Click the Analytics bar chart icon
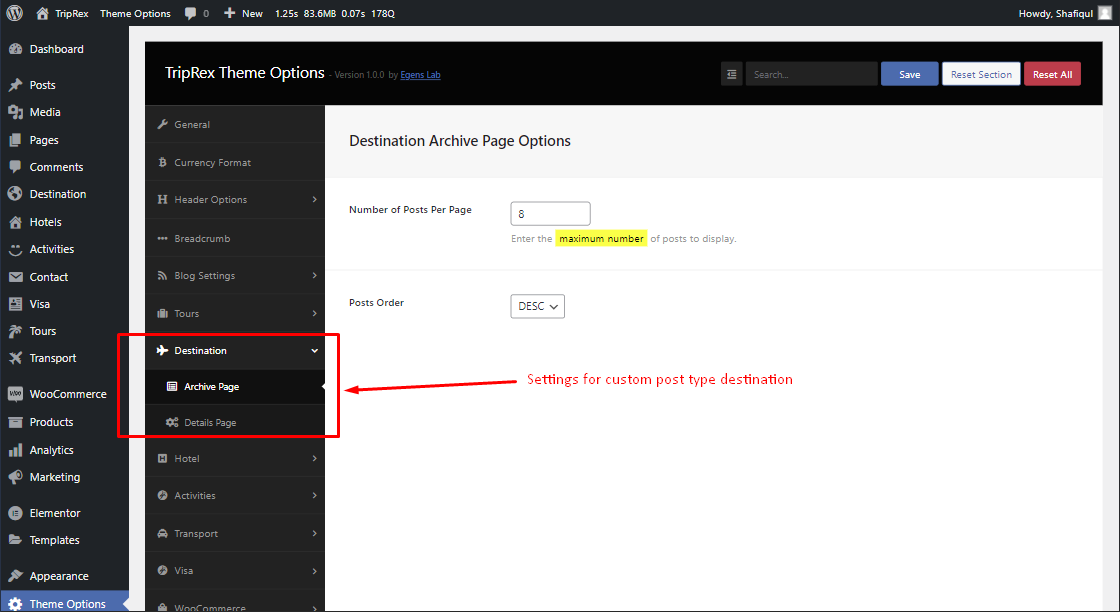 [15, 451]
